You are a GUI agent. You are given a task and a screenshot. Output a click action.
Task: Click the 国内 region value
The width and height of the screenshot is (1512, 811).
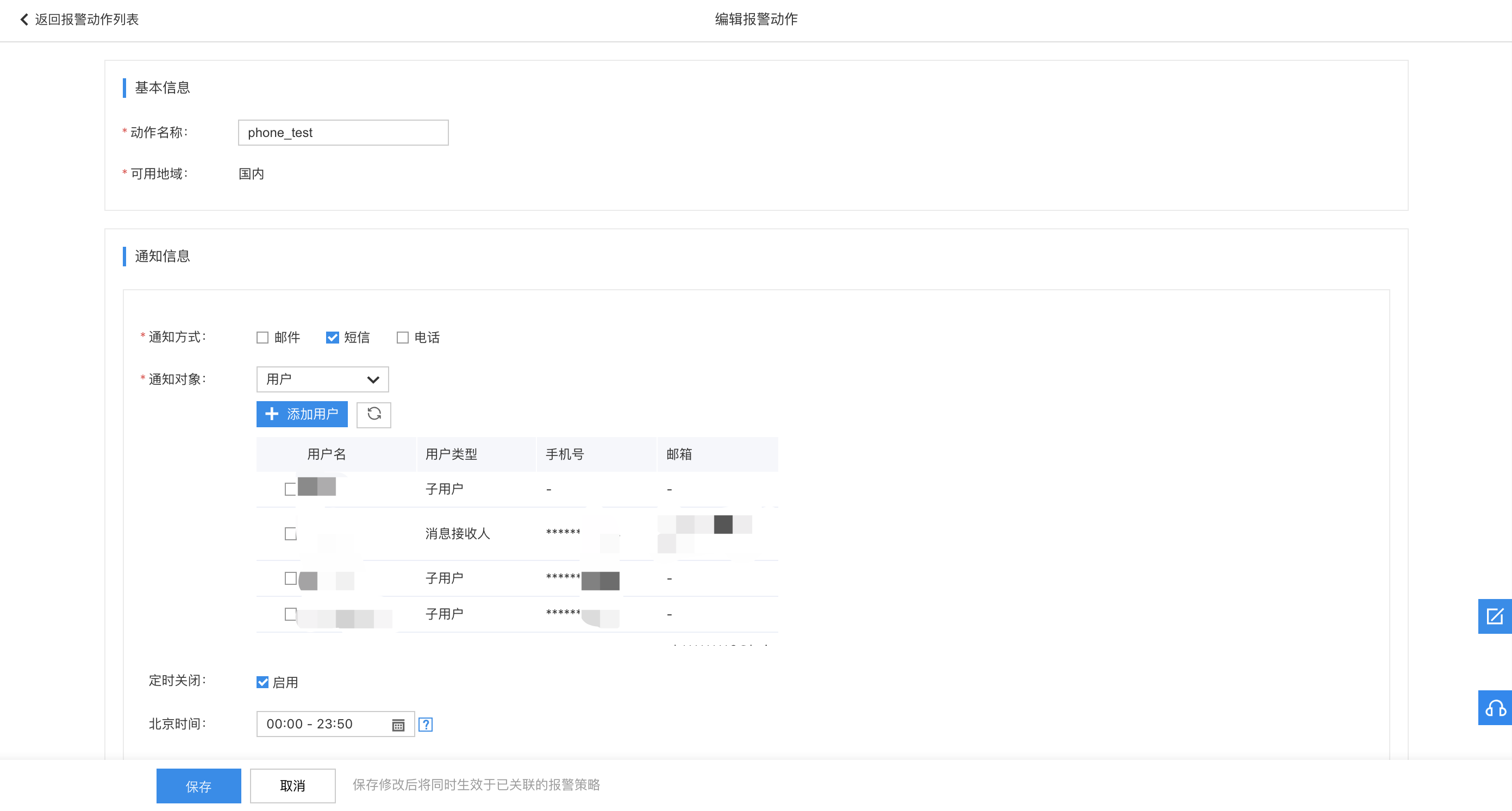[x=251, y=174]
